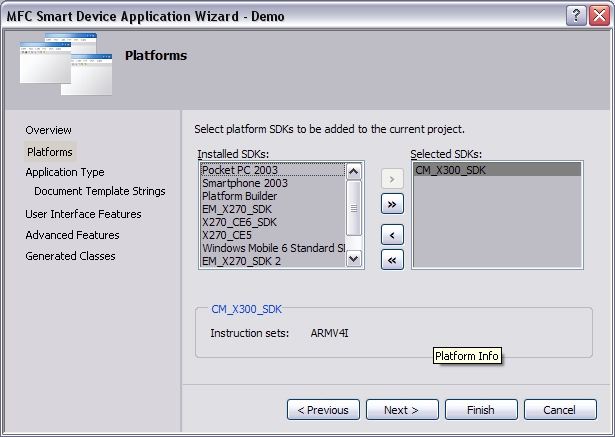
Task: Click the Finish button
Action: click(481, 410)
